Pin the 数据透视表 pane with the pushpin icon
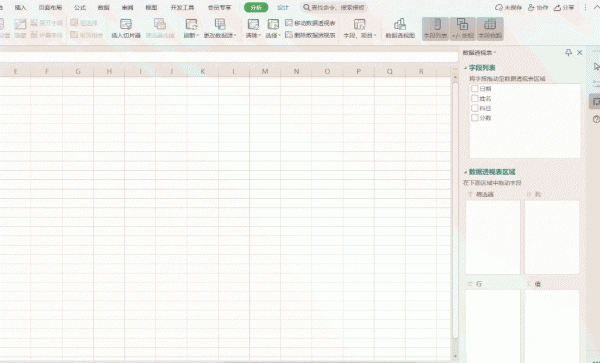The height and width of the screenshot is (363, 600). click(568, 52)
